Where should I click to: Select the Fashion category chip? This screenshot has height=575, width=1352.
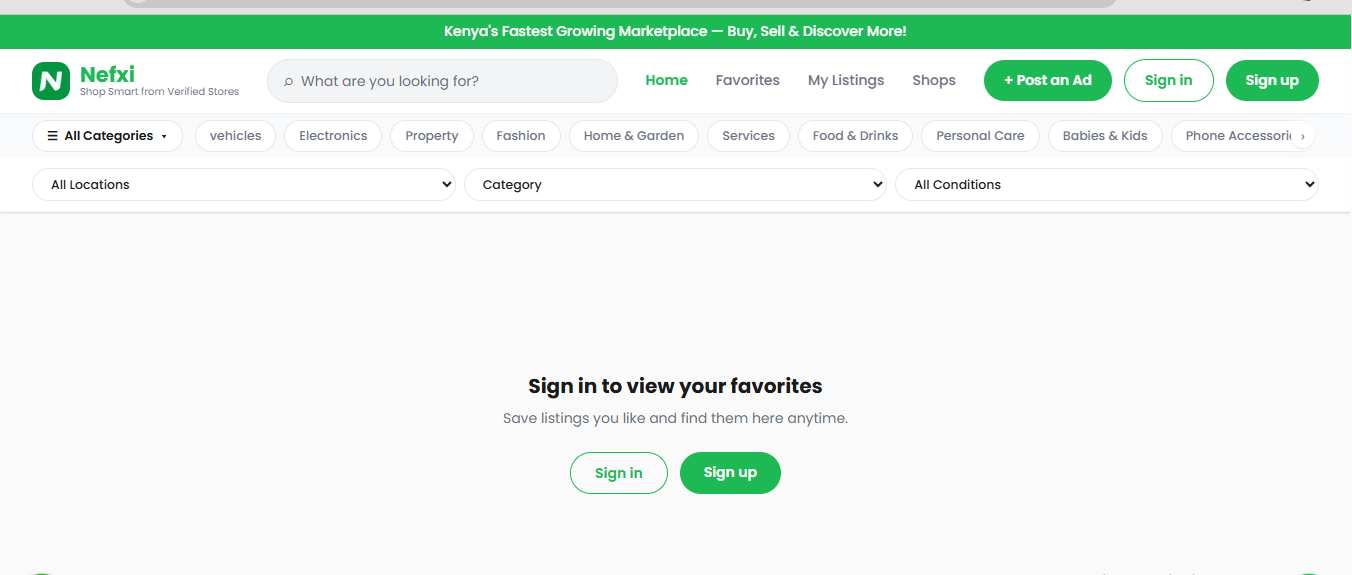[521, 136]
